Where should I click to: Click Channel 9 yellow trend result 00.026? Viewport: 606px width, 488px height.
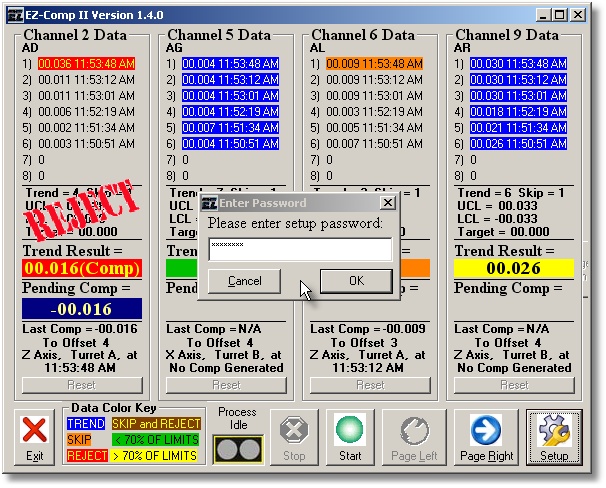click(x=514, y=269)
